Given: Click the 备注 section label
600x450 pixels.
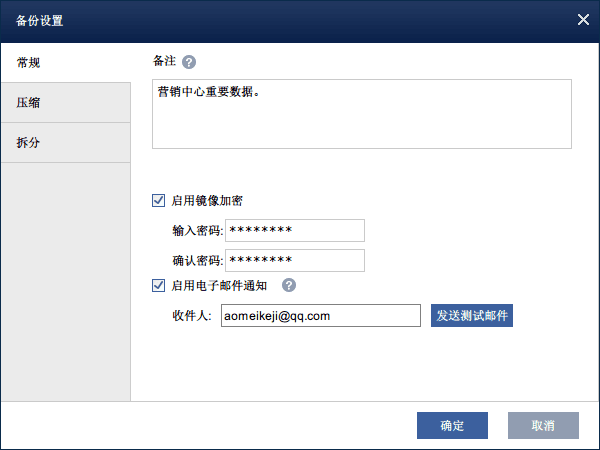Looking at the screenshot, I should tap(165, 61).
